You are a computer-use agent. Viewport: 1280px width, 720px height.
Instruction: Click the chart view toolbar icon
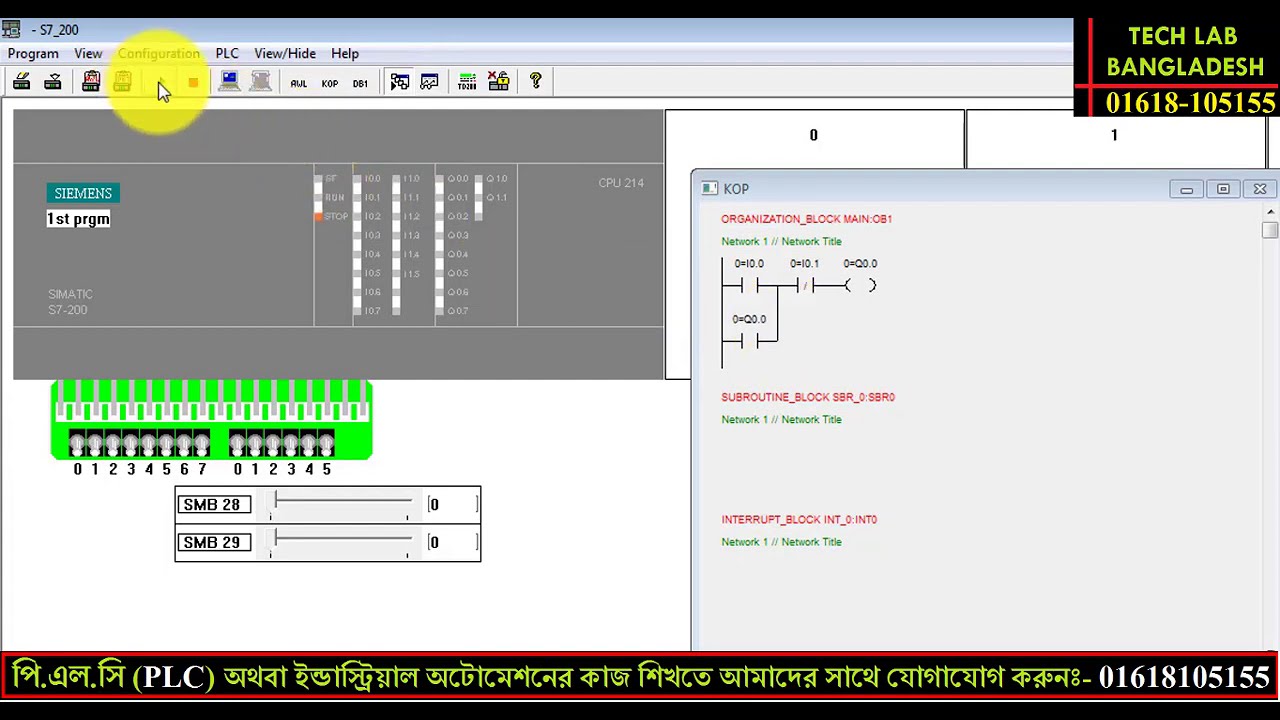[429, 82]
